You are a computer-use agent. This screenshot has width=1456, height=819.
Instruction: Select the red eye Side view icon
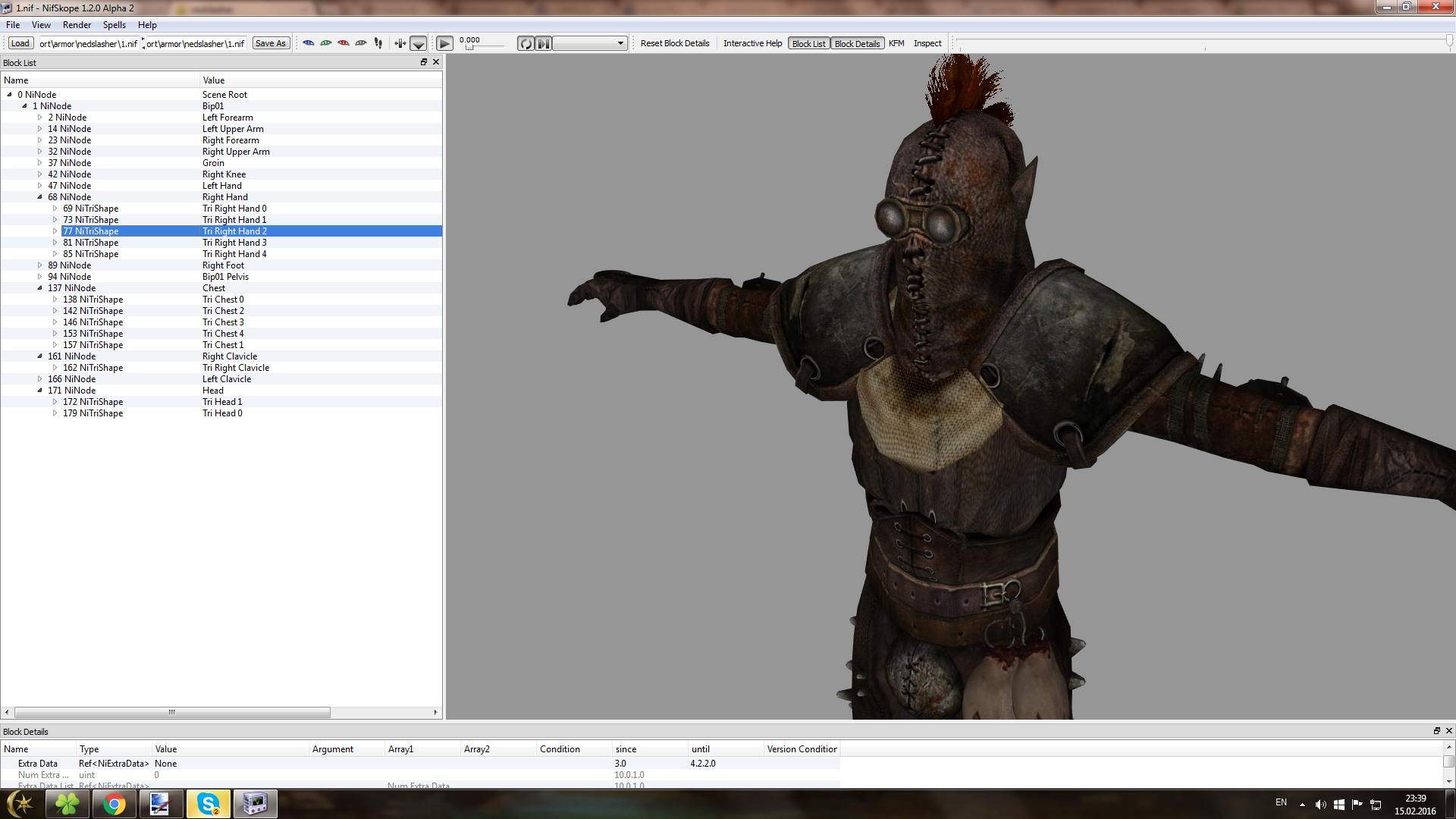pos(344,43)
